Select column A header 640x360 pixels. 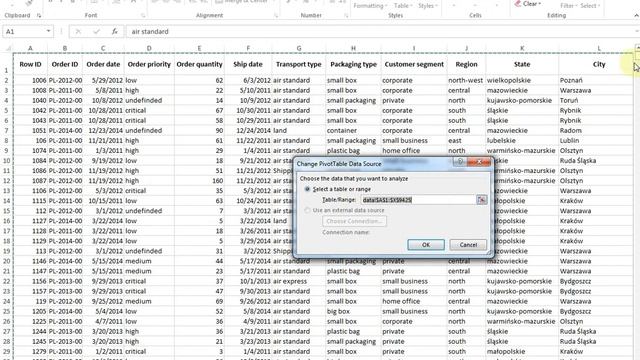pyautogui.click(x=30, y=48)
